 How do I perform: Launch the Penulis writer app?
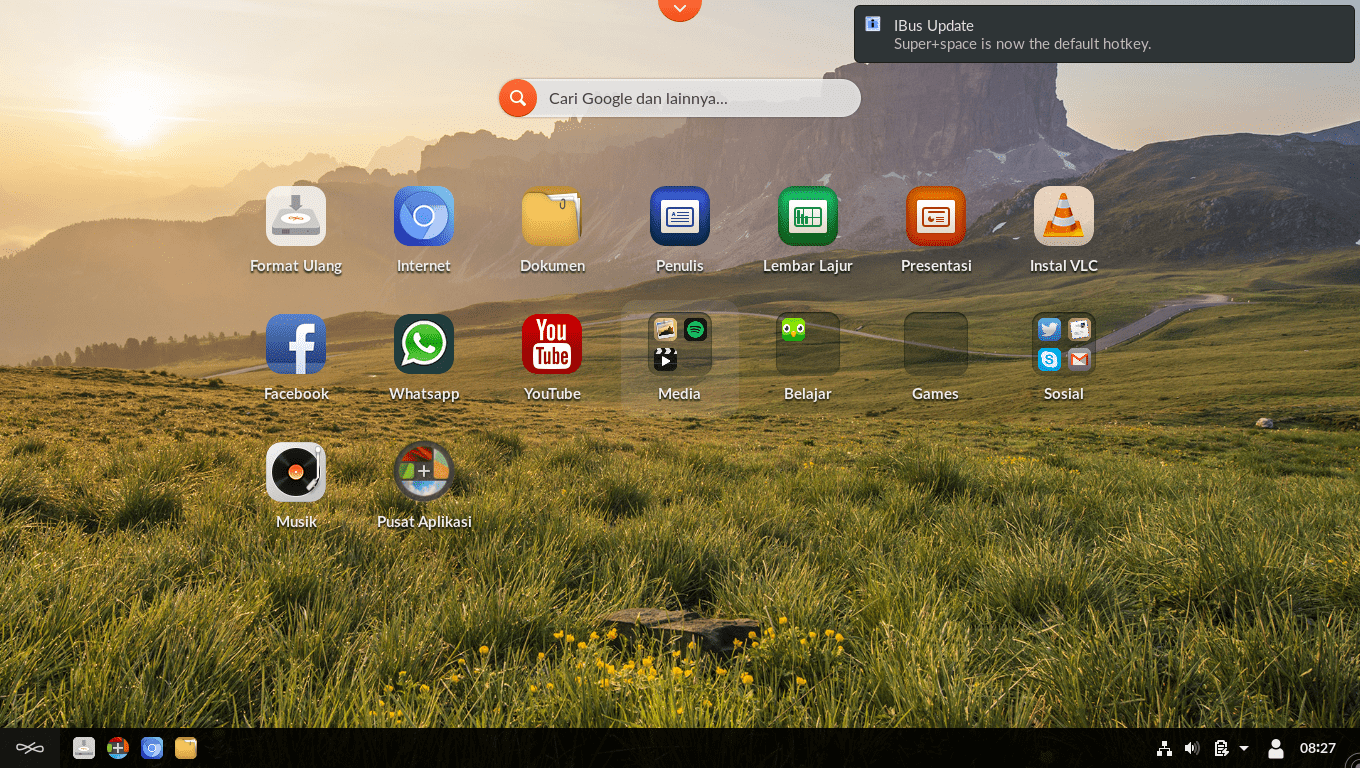(680, 216)
